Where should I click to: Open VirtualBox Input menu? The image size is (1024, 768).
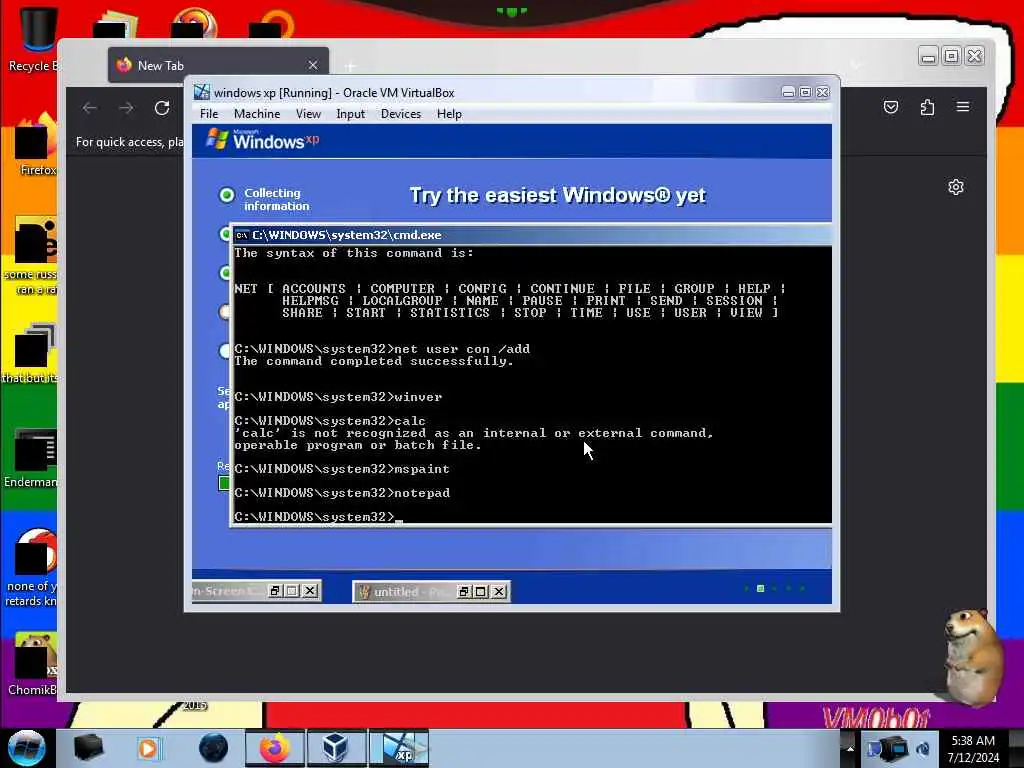(350, 114)
